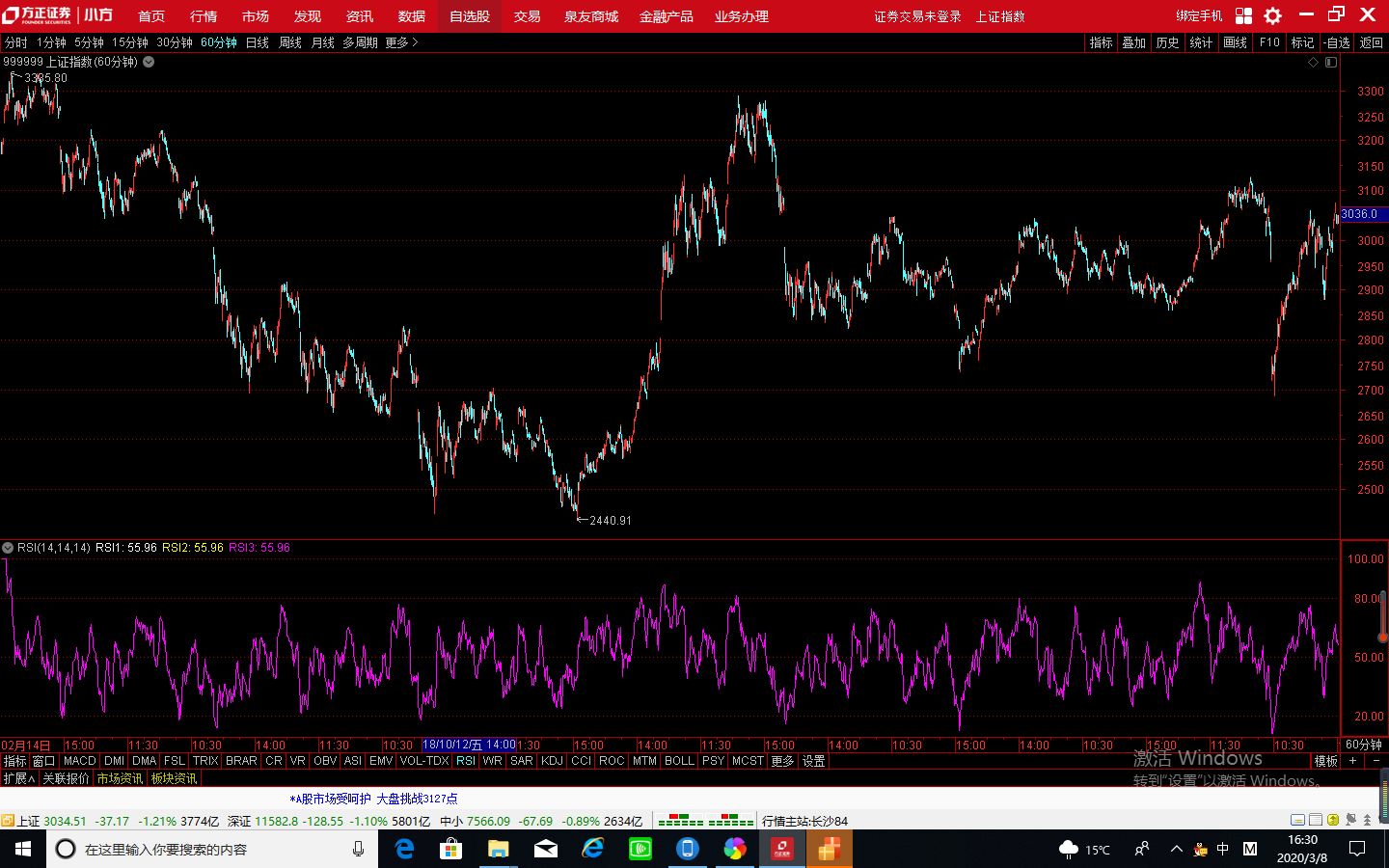Switch to the BOLL indicator tab

click(x=679, y=761)
